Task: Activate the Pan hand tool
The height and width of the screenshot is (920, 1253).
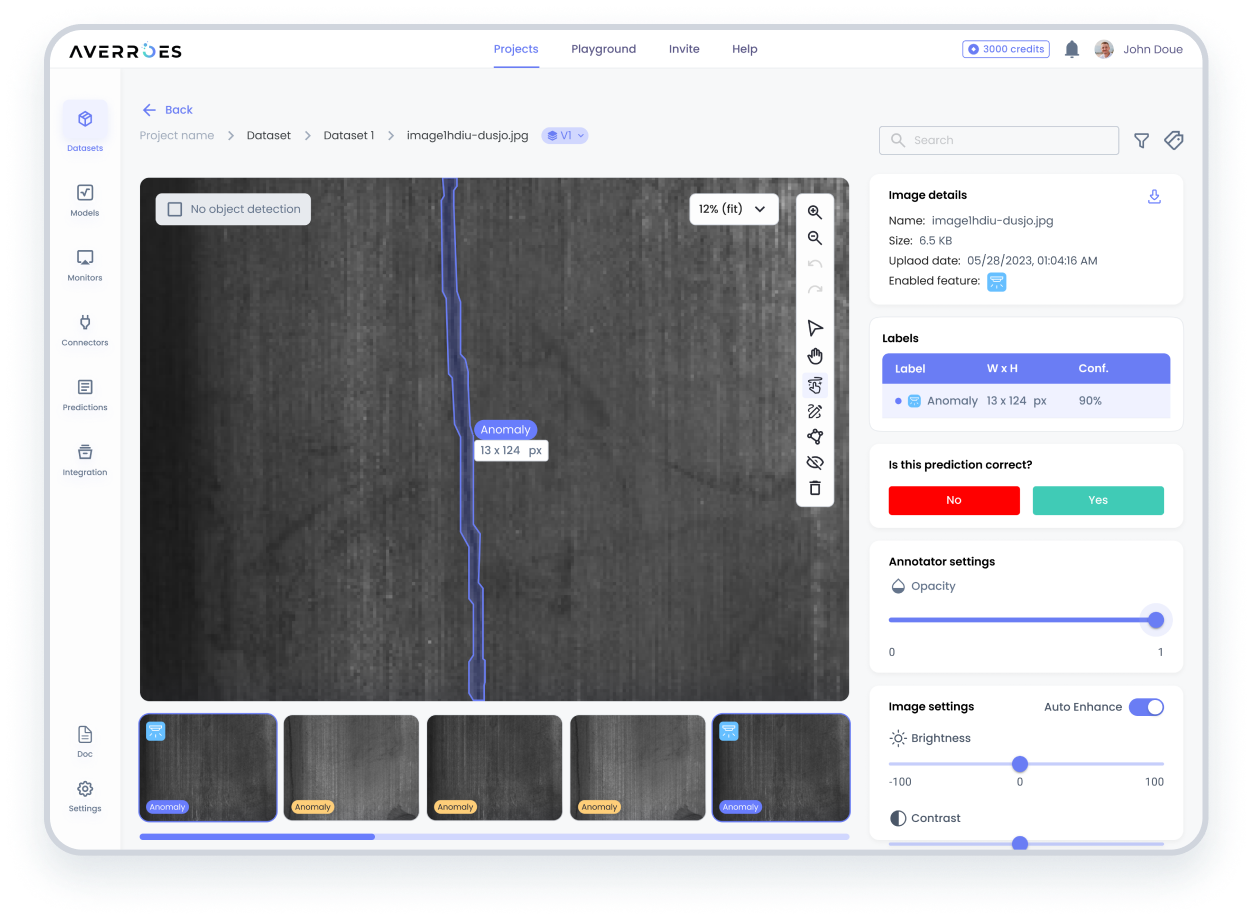Action: pos(815,355)
